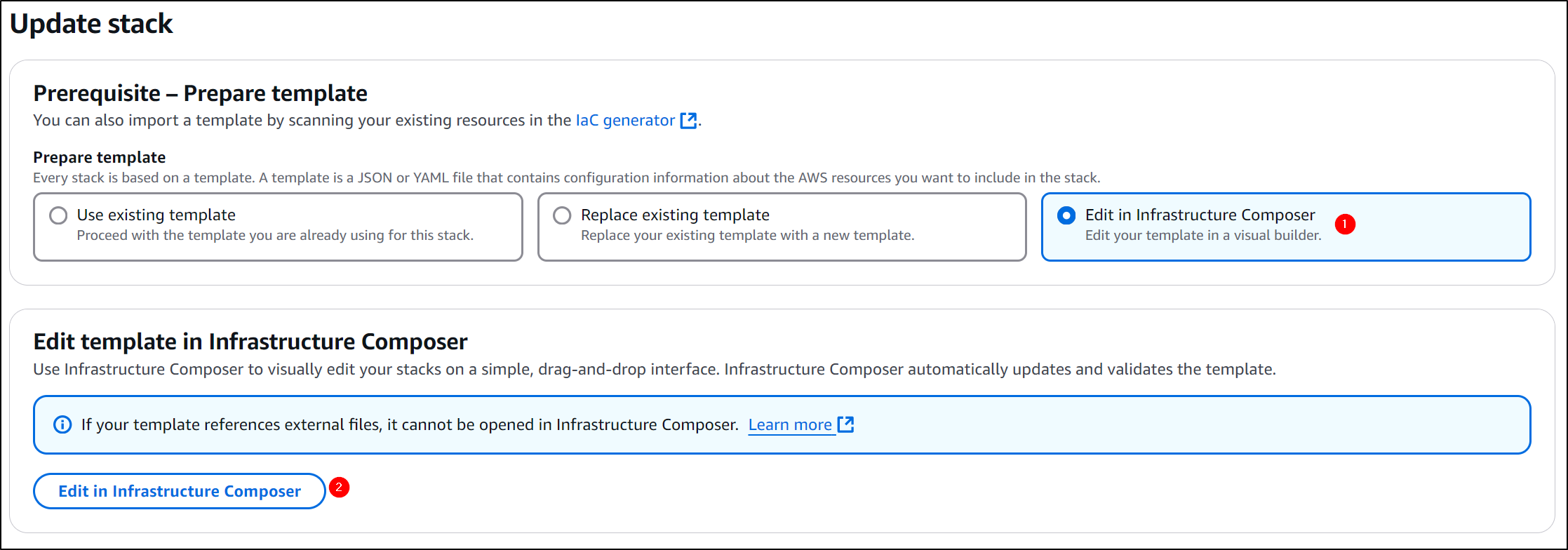Screen dimensions: 1568x550
Task: Open the IaC generator link
Action: (625, 121)
